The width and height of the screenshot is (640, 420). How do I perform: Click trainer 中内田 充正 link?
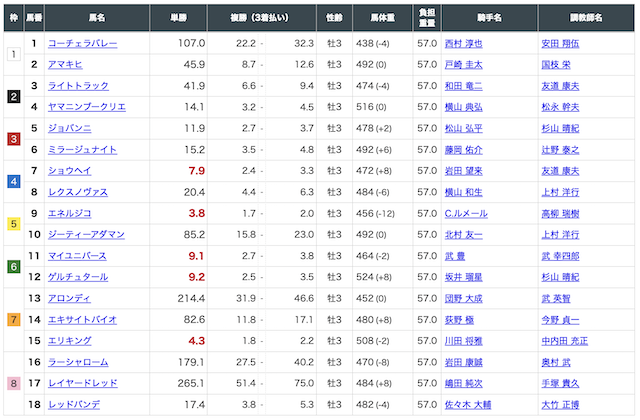[x=562, y=340]
